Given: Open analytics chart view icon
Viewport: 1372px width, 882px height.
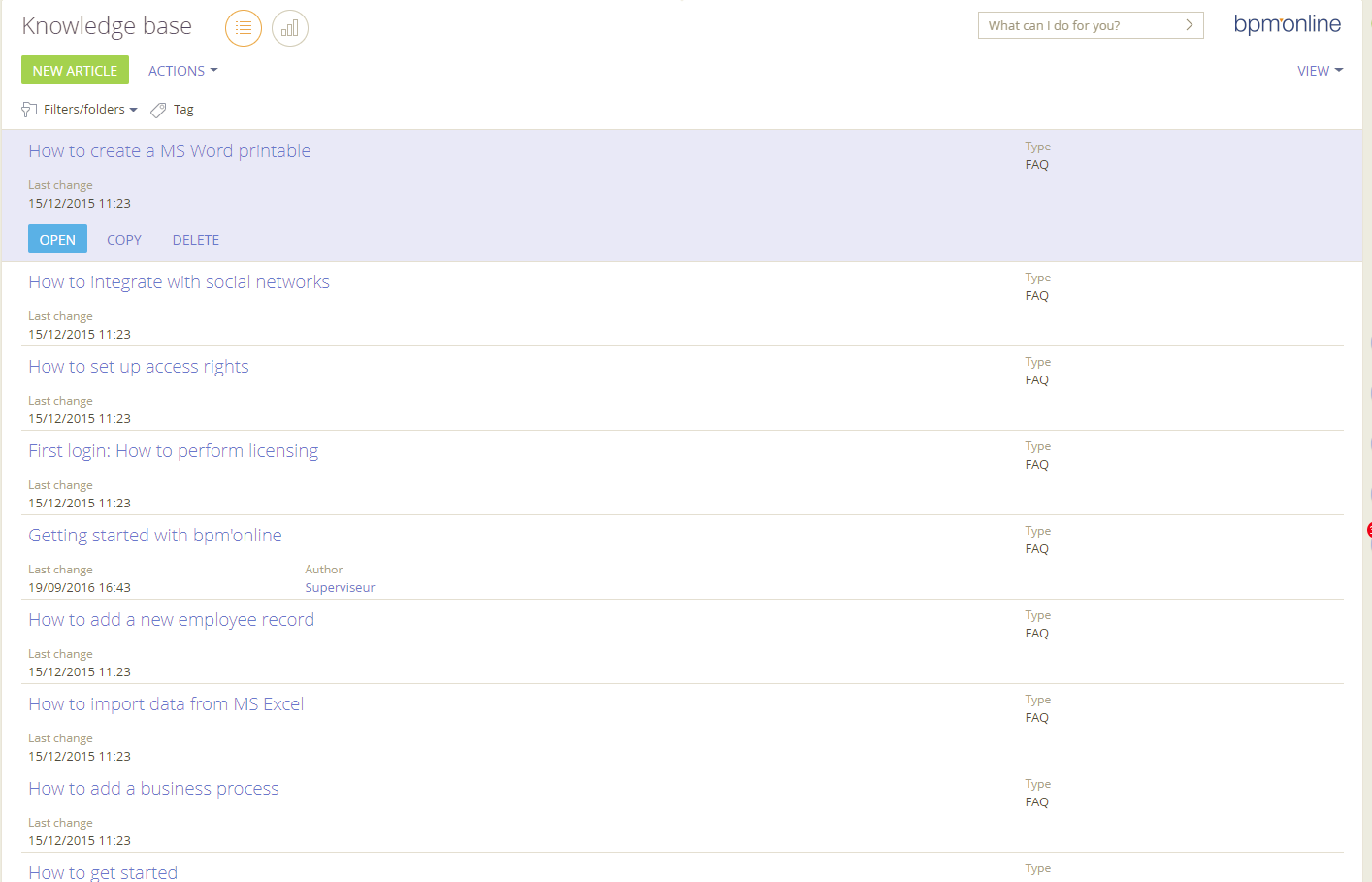Looking at the screenshot, I should pos(290,28).
